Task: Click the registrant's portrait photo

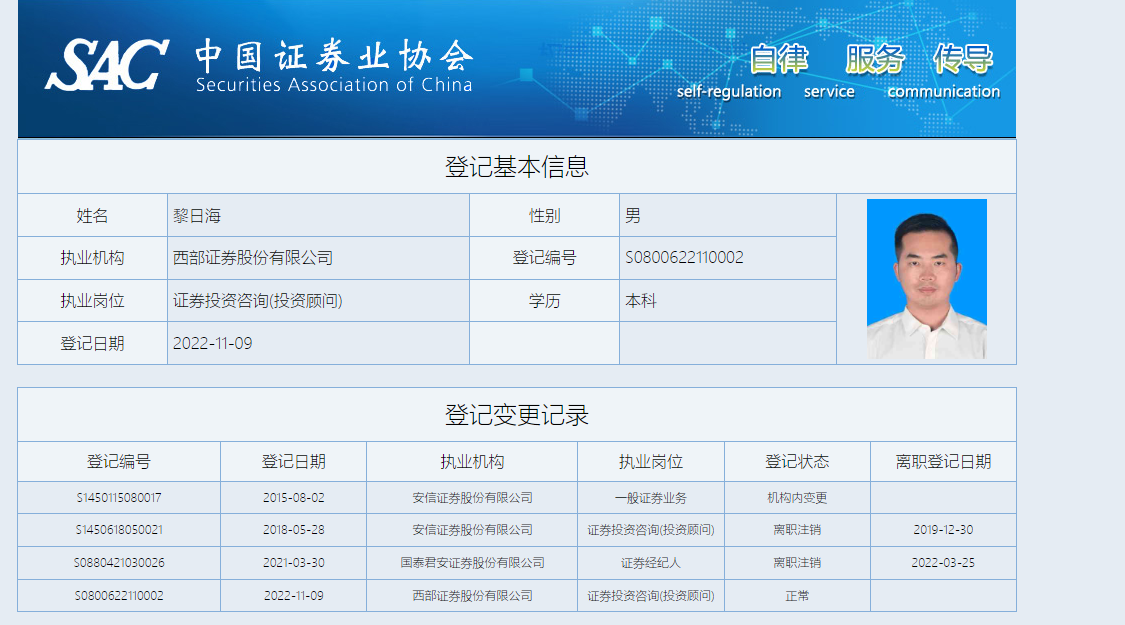Action: 926,279
